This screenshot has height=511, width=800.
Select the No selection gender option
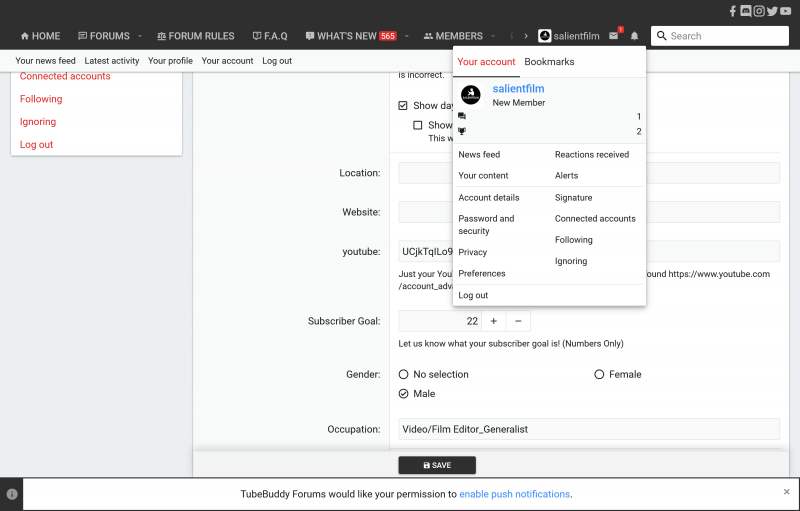404,374
